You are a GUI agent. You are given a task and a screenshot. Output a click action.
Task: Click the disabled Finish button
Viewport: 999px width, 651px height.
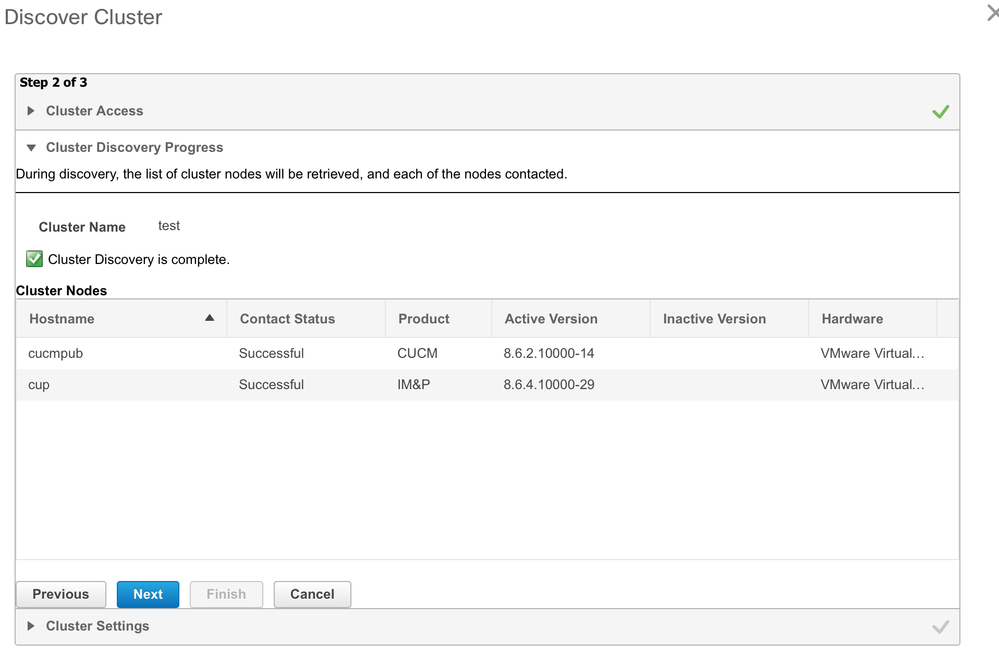click(226, 594)
